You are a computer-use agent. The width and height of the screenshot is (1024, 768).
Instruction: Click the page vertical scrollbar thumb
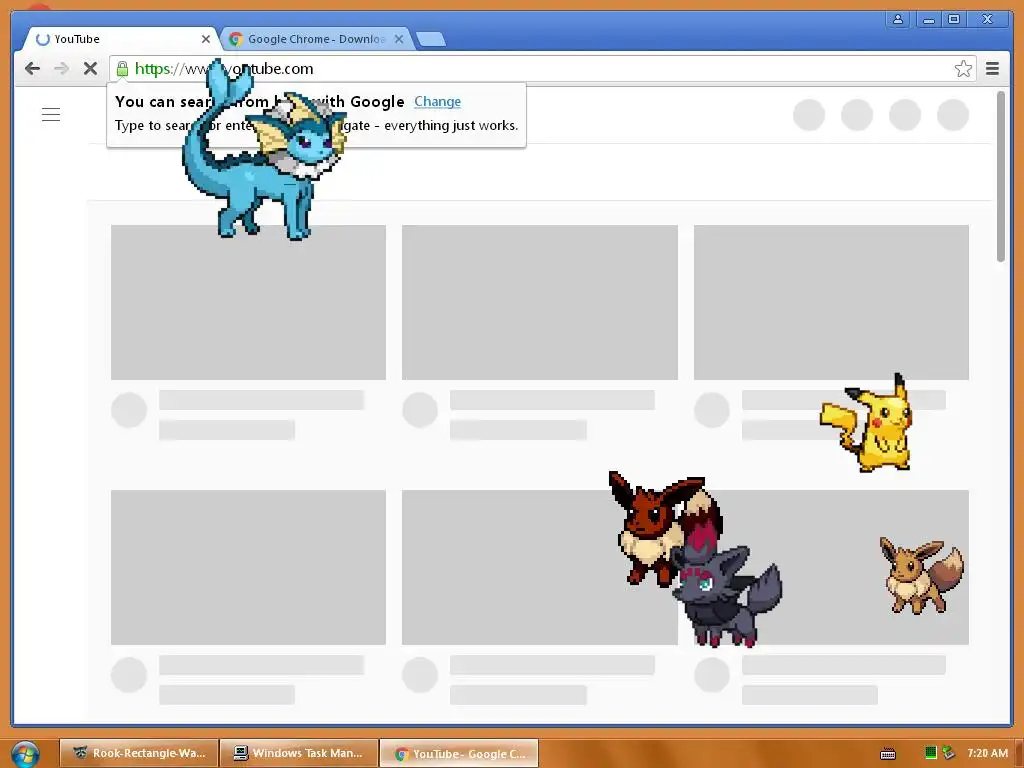[1000, 176]
